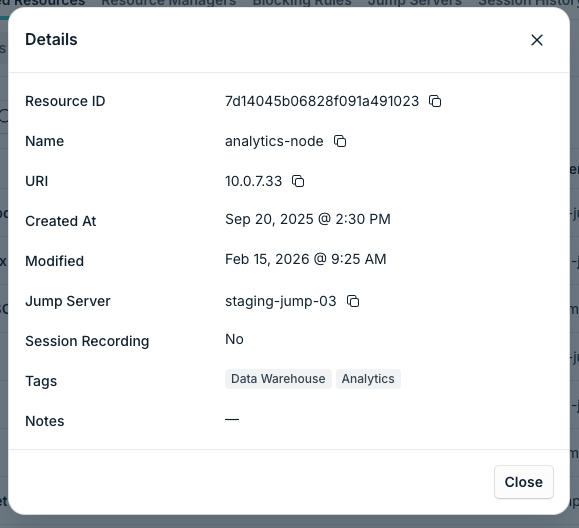The height and width of the screenshot is (528, 579).
Task: Copy the Resource ID value
Action: [435, 101]
